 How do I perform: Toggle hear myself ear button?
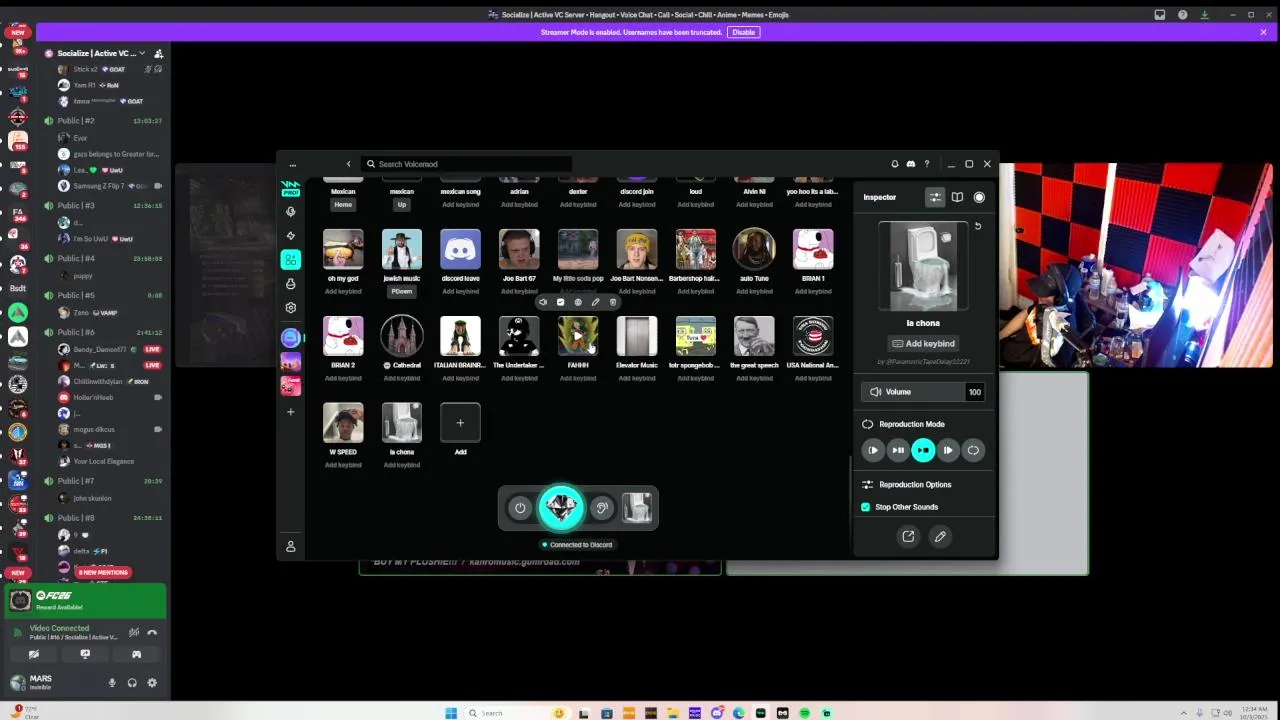click(x=601, y=509)
